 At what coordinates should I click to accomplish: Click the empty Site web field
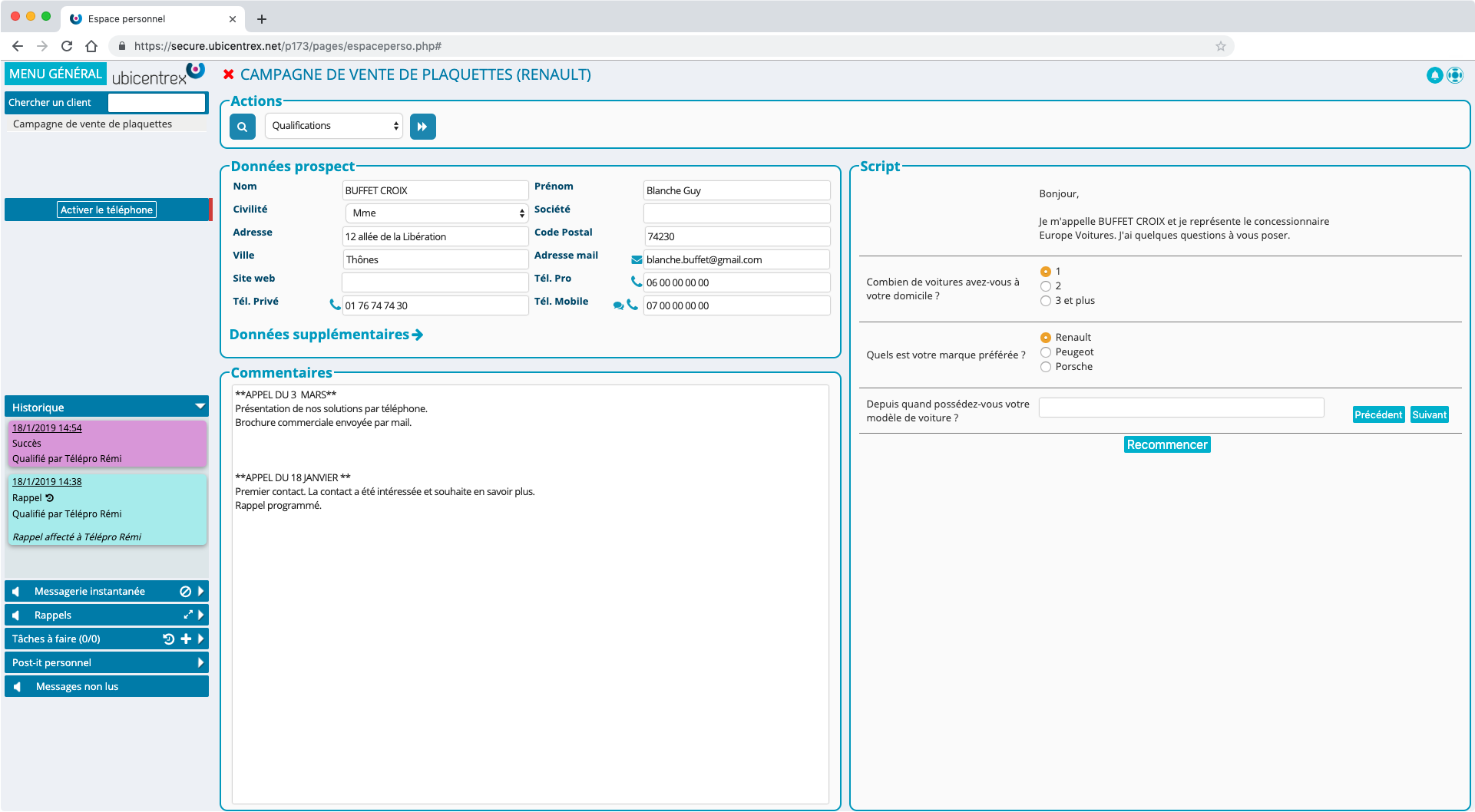(x=435, y=282)
